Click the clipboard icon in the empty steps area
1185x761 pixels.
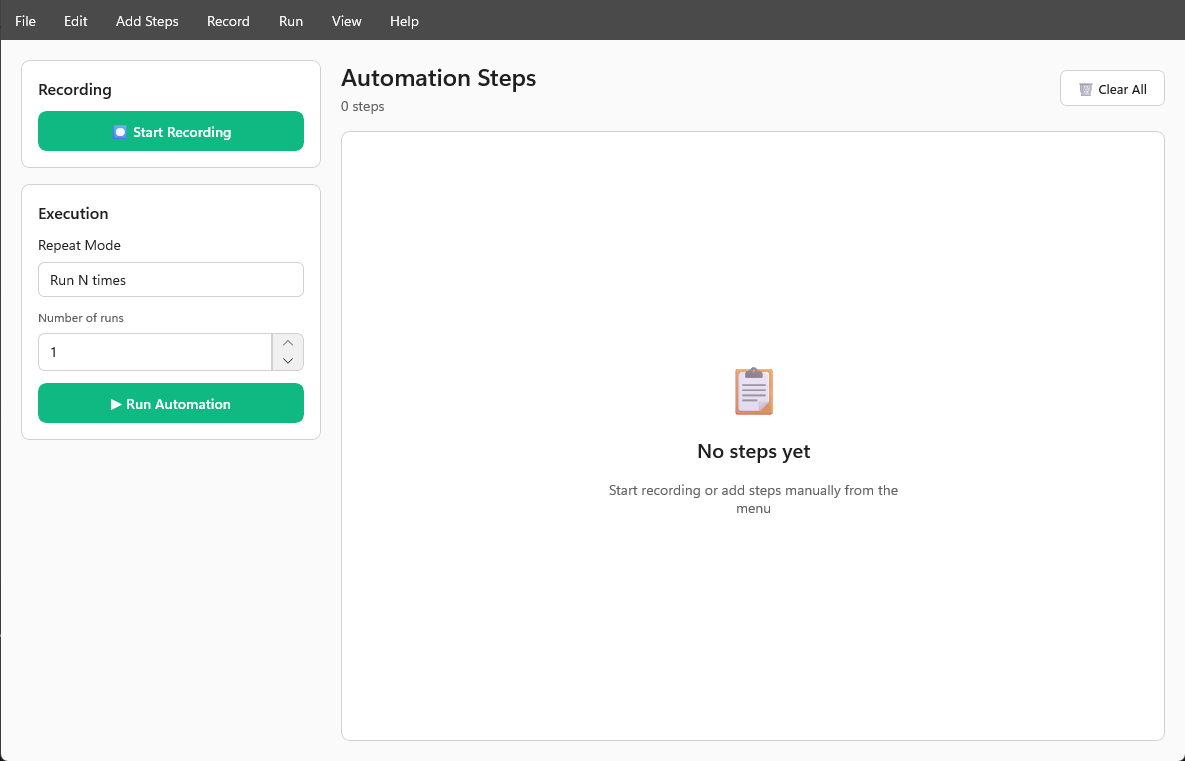(754, 391)
